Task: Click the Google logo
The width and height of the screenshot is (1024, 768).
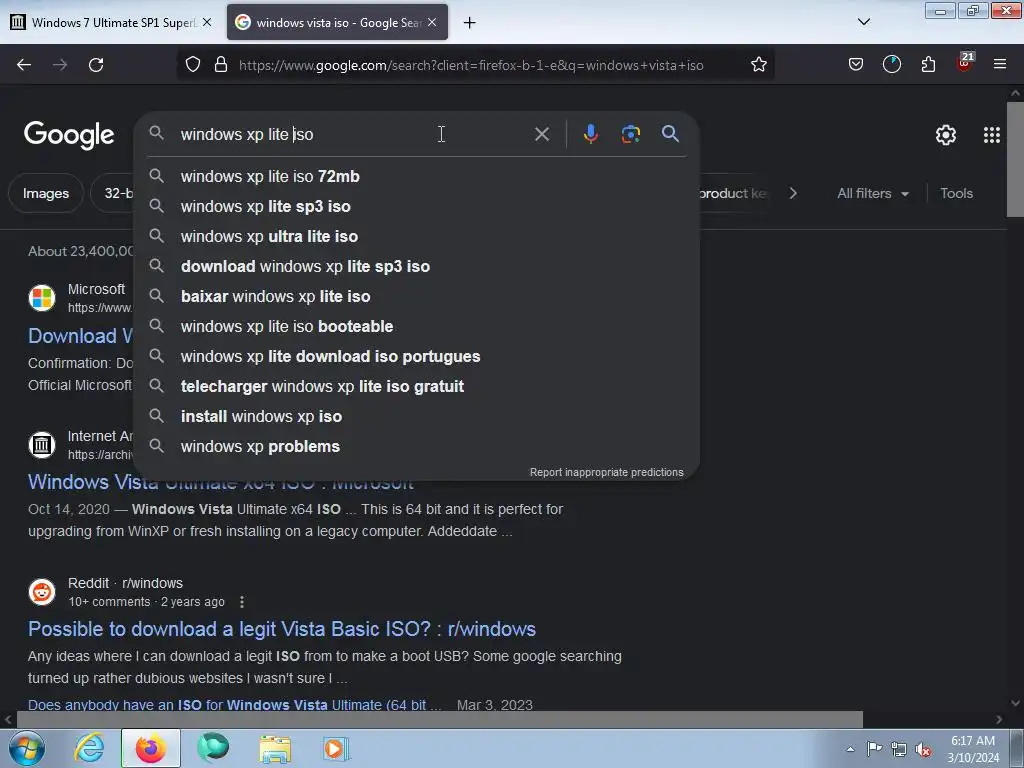Action: (69, 135)
